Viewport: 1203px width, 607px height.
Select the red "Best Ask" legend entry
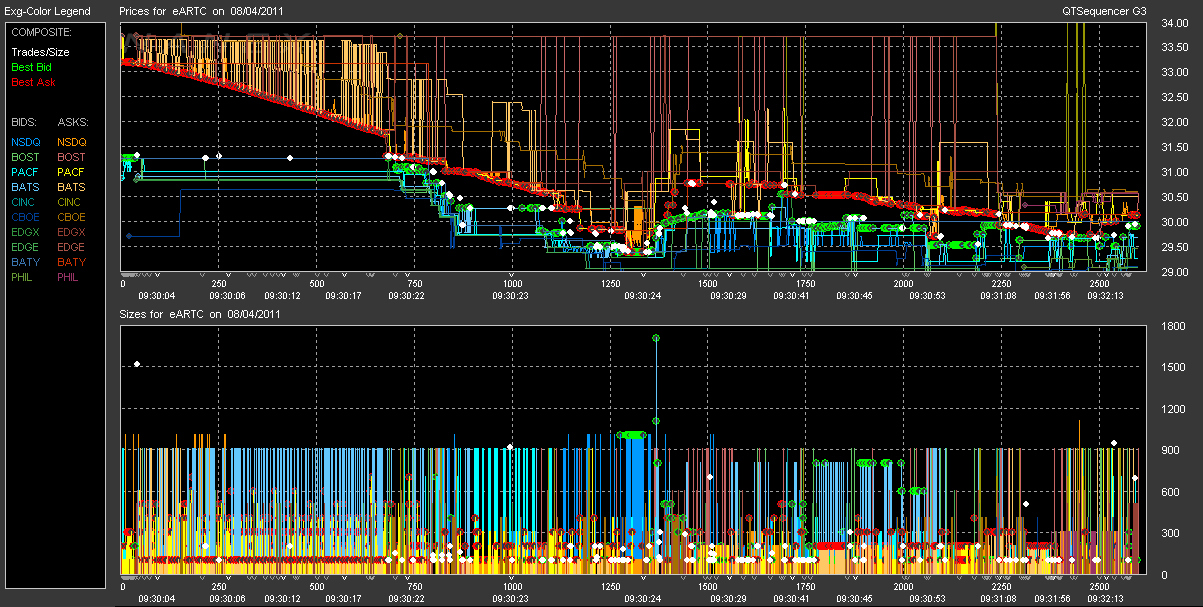click(33, 82)
